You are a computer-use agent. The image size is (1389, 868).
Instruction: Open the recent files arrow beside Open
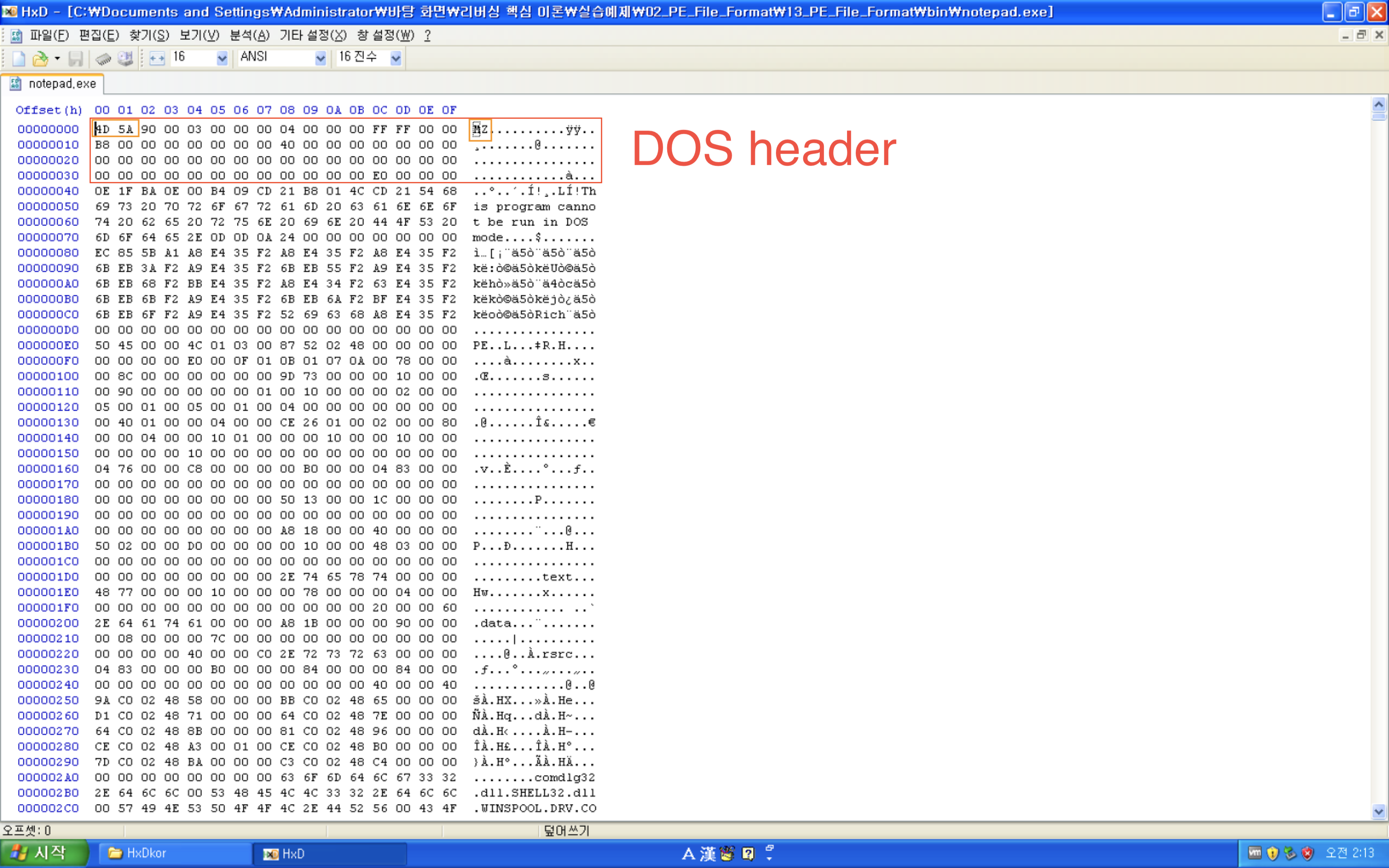pyautogui.click(x=57, y=58)
